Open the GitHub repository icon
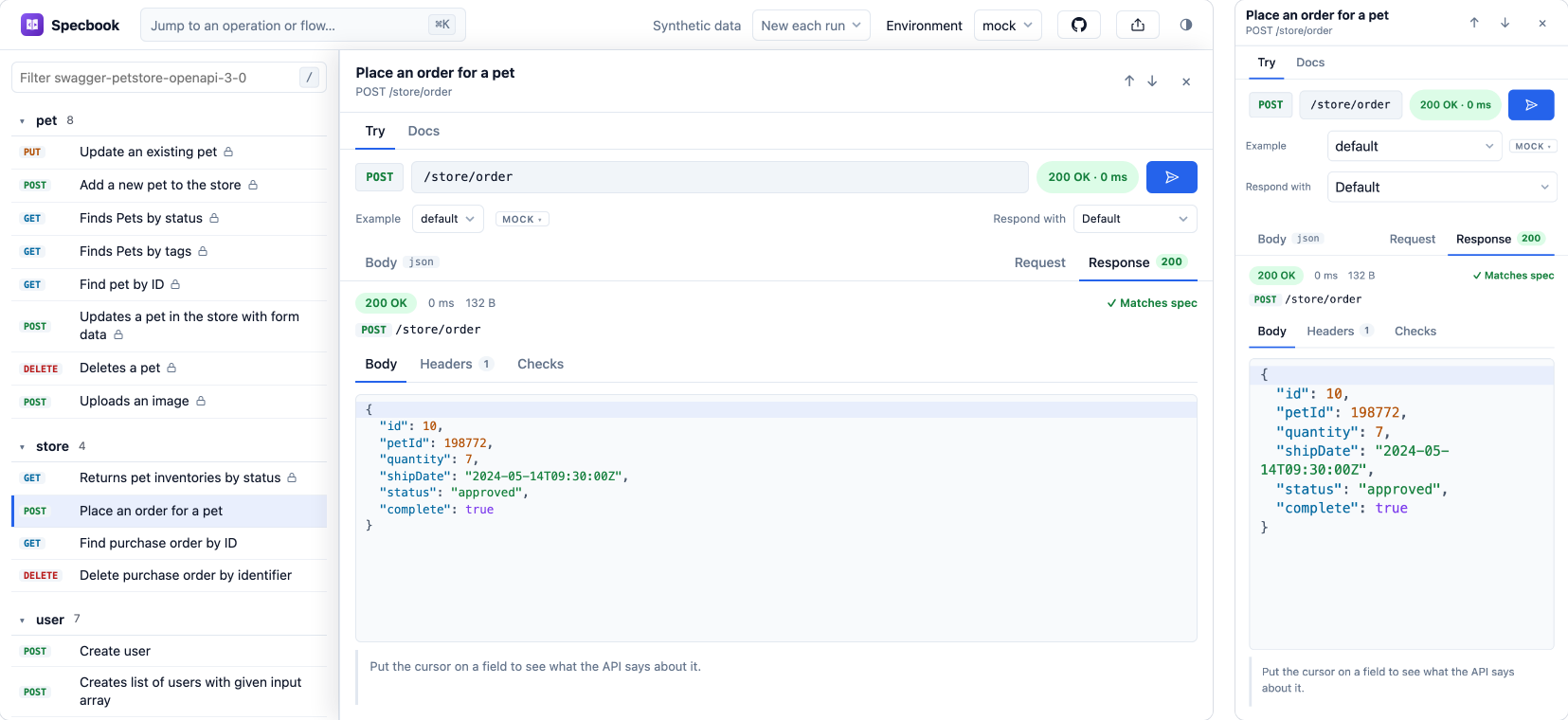1568x720 pixels. pos(1078,25)
